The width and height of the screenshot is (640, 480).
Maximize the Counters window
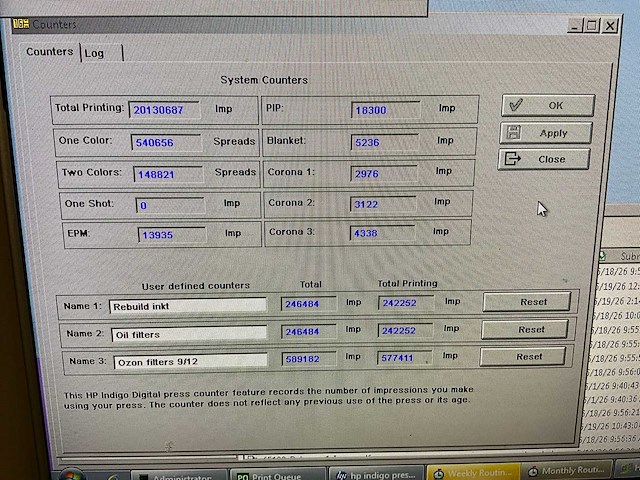(x=592, y=26)
